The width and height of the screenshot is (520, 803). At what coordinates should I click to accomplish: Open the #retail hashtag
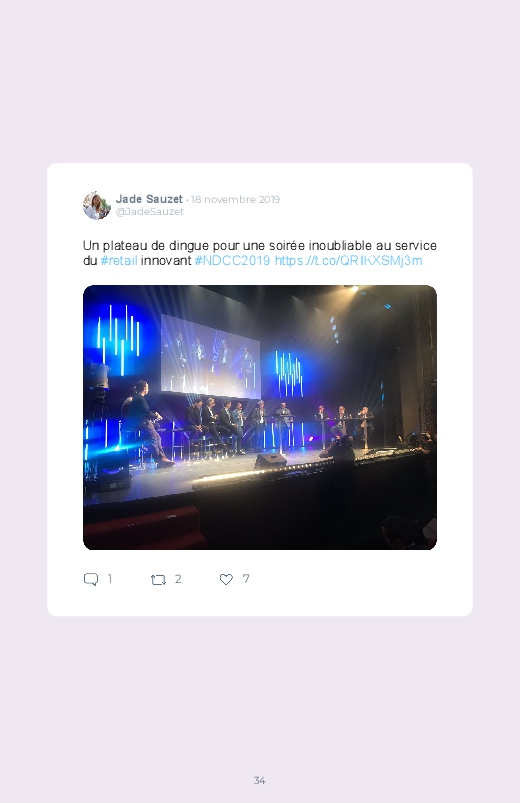tap(119, 261)
